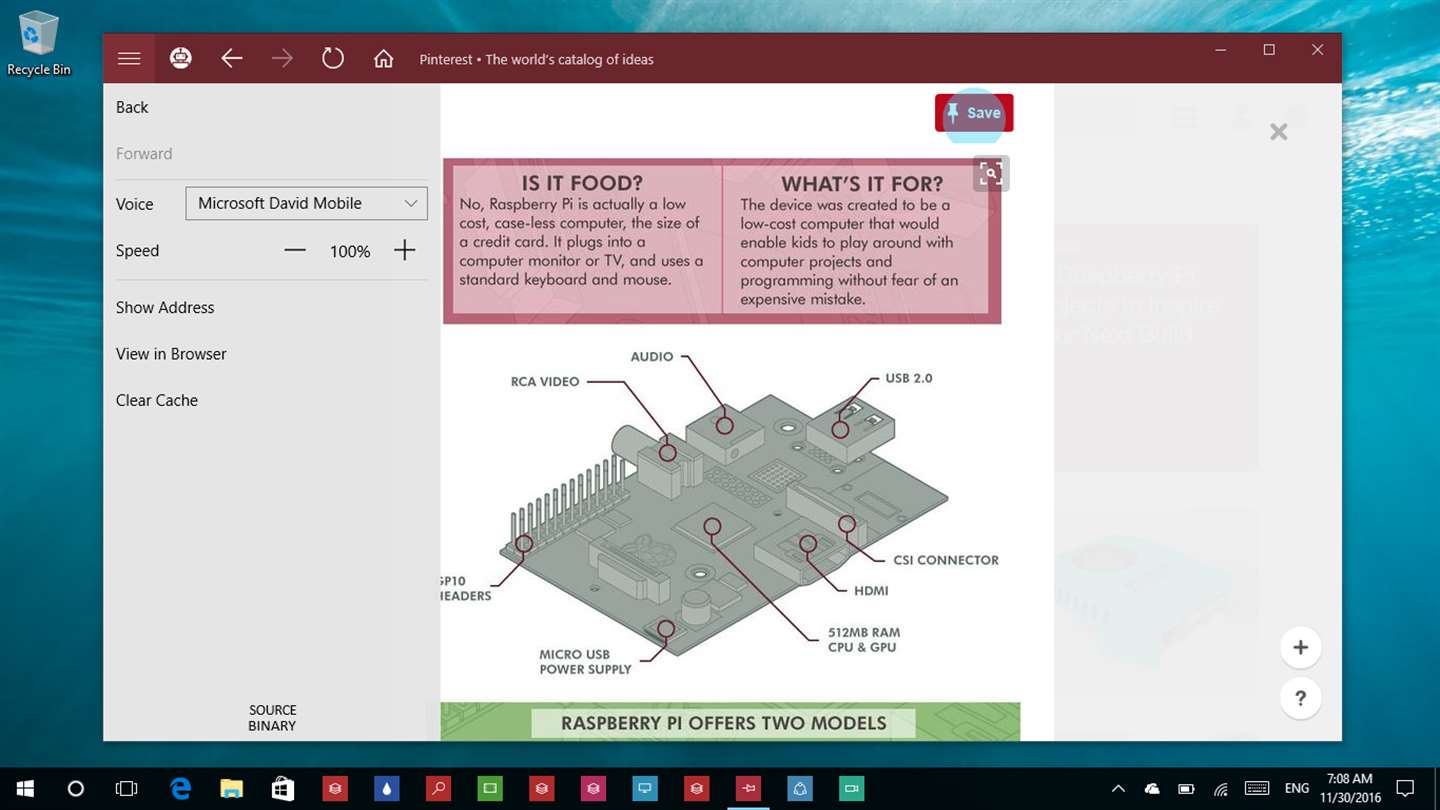
Task: Select Clear Cache option
Action: tap(157, 400)
